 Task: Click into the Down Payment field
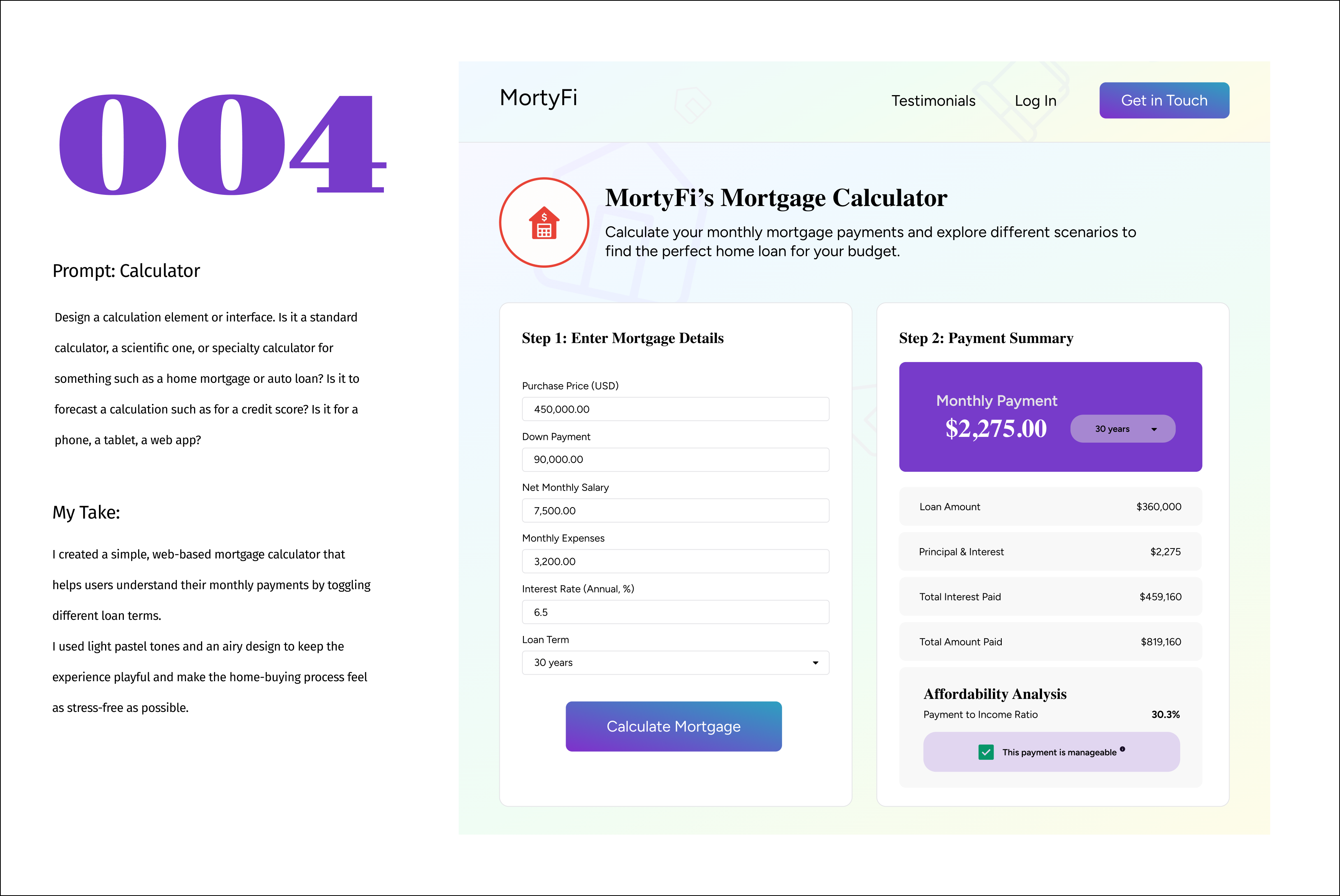[x=675, y=460]
